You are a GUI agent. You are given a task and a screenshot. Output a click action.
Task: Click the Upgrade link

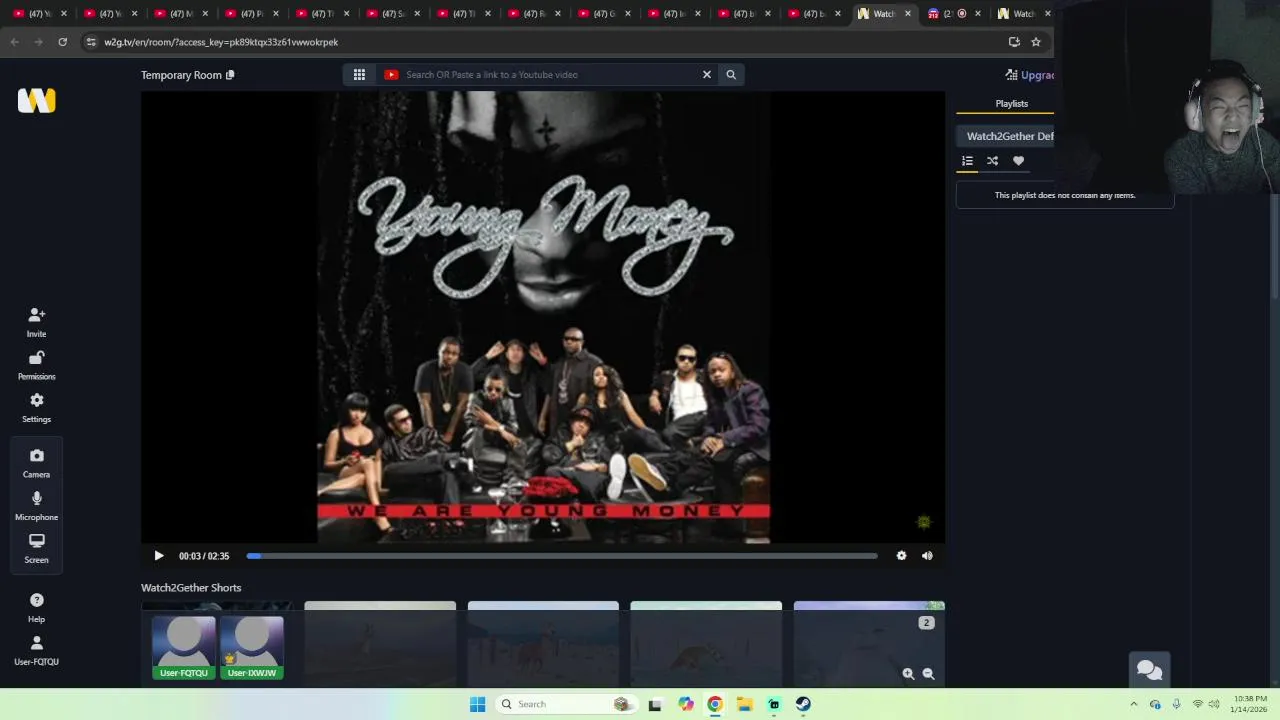tap(1030, 75)
